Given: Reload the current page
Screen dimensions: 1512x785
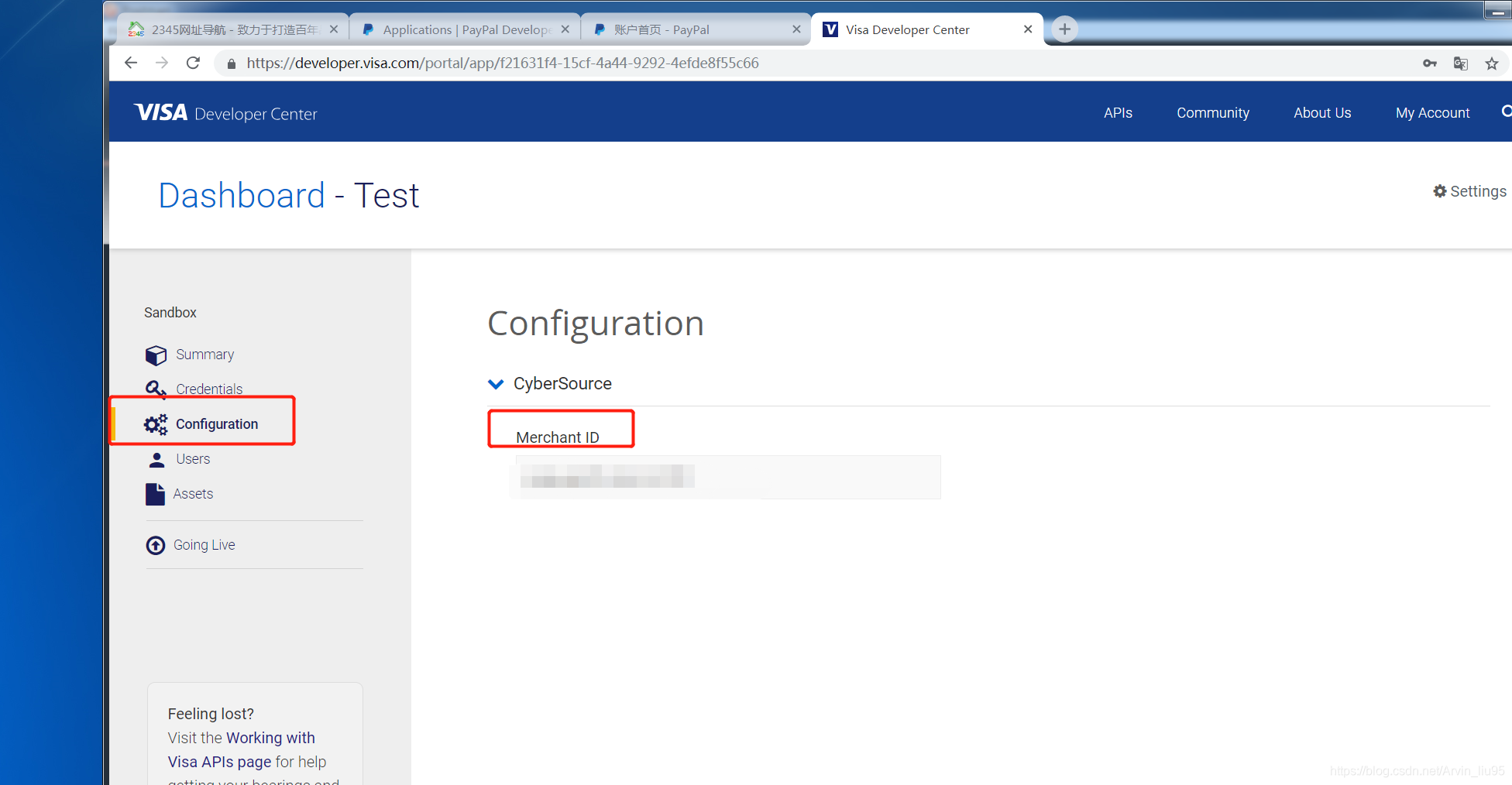Looking at the screenshot, I should tap(193, 63).
